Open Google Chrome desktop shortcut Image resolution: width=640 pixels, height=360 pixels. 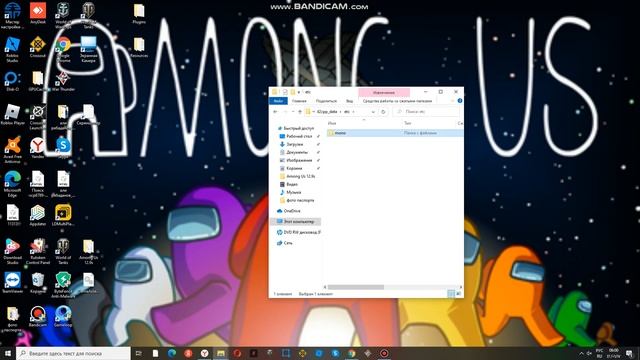[63, 49]
